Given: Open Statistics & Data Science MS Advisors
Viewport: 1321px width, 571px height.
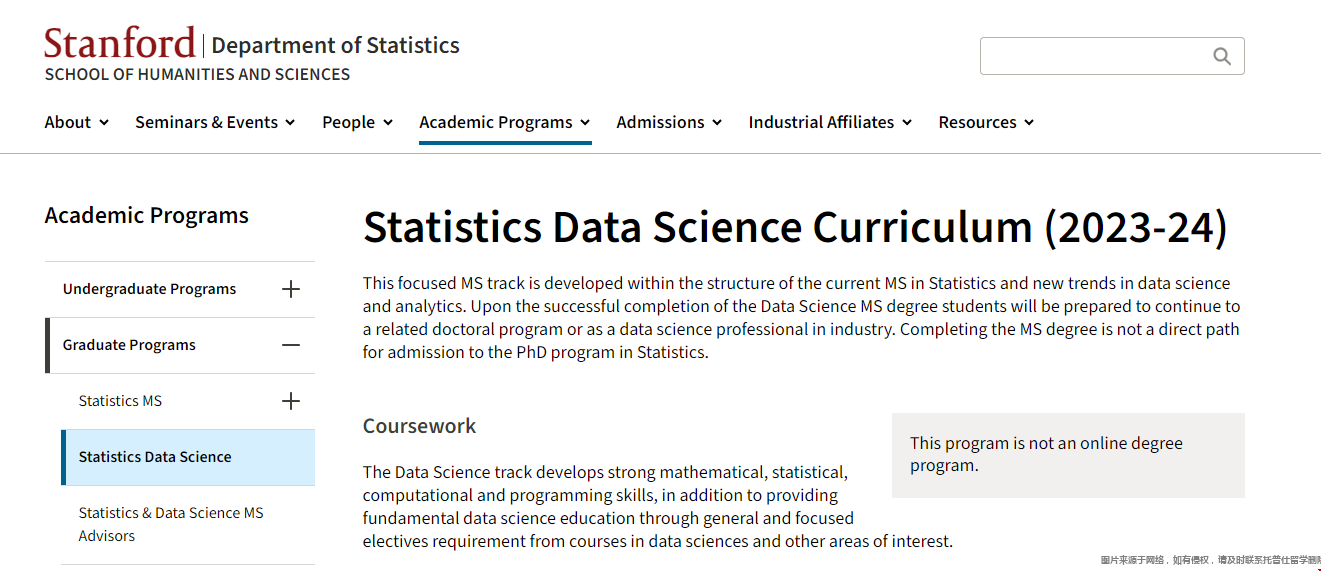Looking at the screenshot, I should (171, 524).
